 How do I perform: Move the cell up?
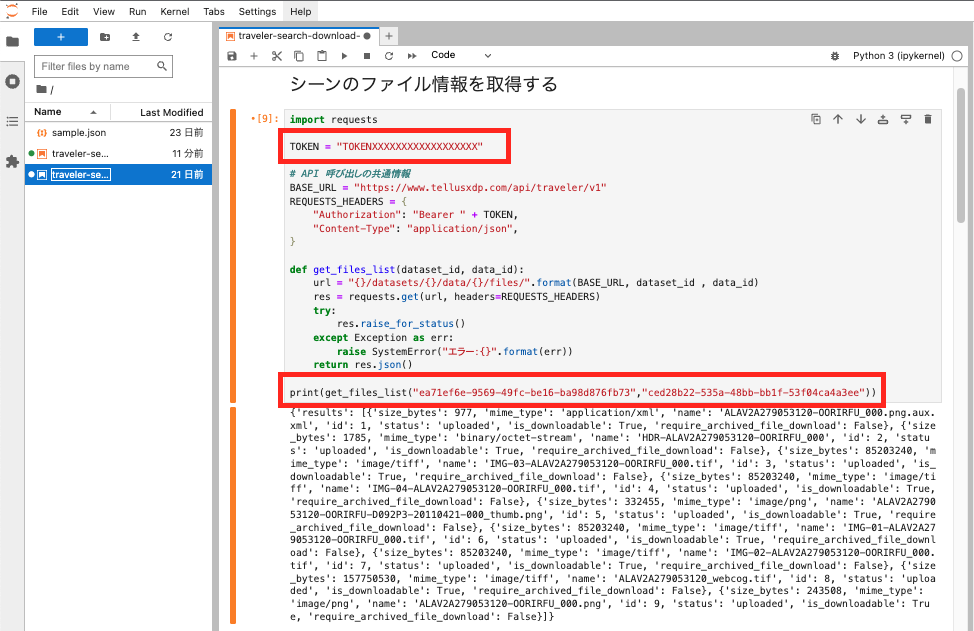pyautogui.click(x=838, y=119)
